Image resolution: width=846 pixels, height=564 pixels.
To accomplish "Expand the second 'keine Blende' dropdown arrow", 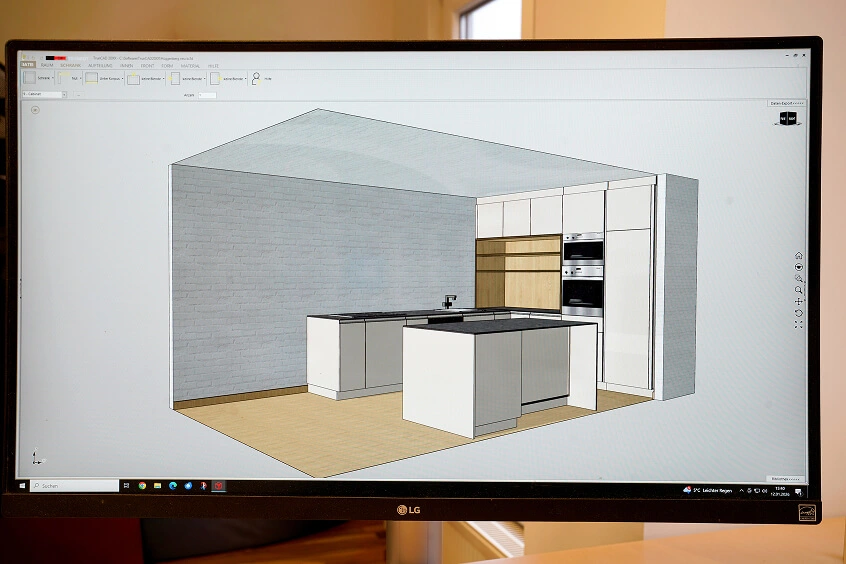I will (204, 79).
